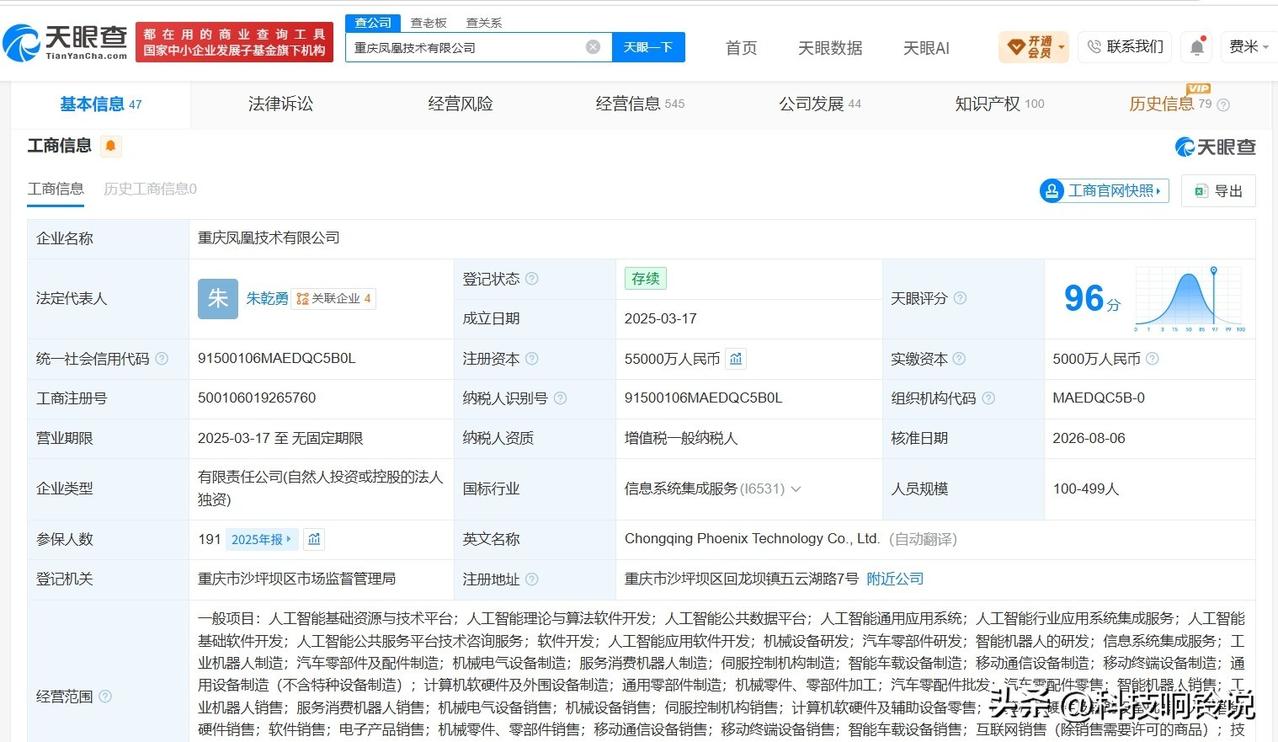Click the orange bell beside 工商信息
The height and width of the screenshot is (742, 1278).
tap(110, 146)
